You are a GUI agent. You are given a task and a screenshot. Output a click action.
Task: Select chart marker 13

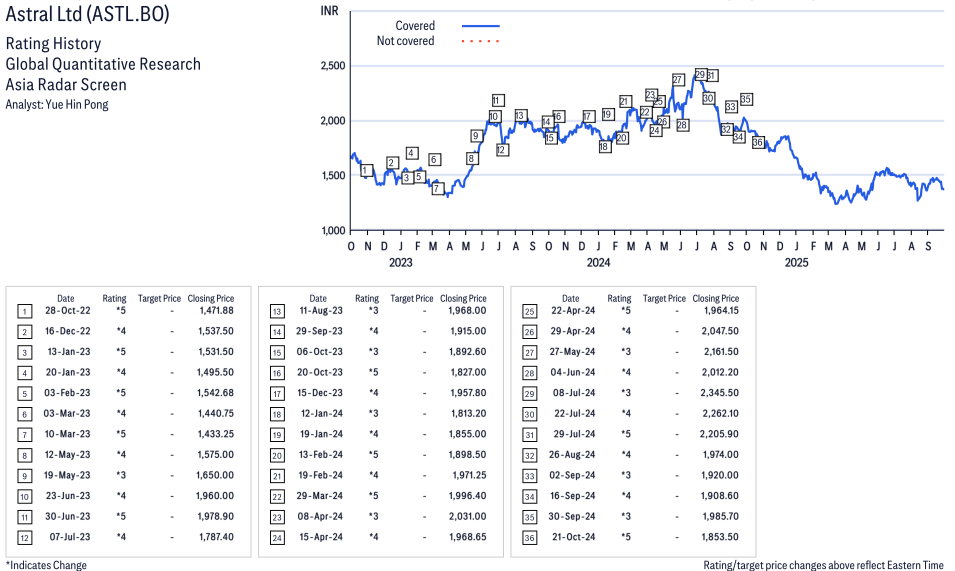click(520, 116)
